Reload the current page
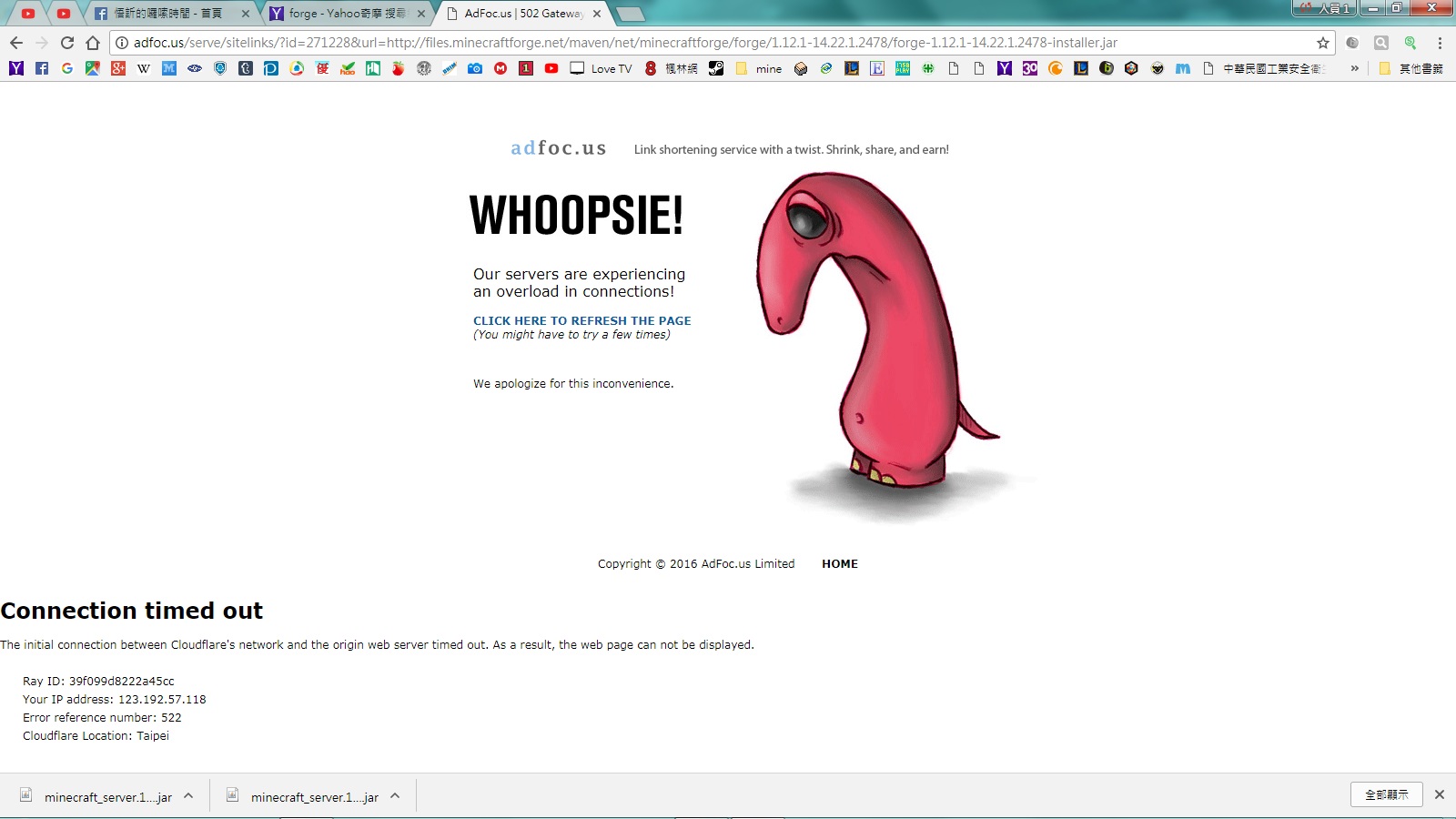Viewport: 1456px width, 819px height. pos(67,43)
